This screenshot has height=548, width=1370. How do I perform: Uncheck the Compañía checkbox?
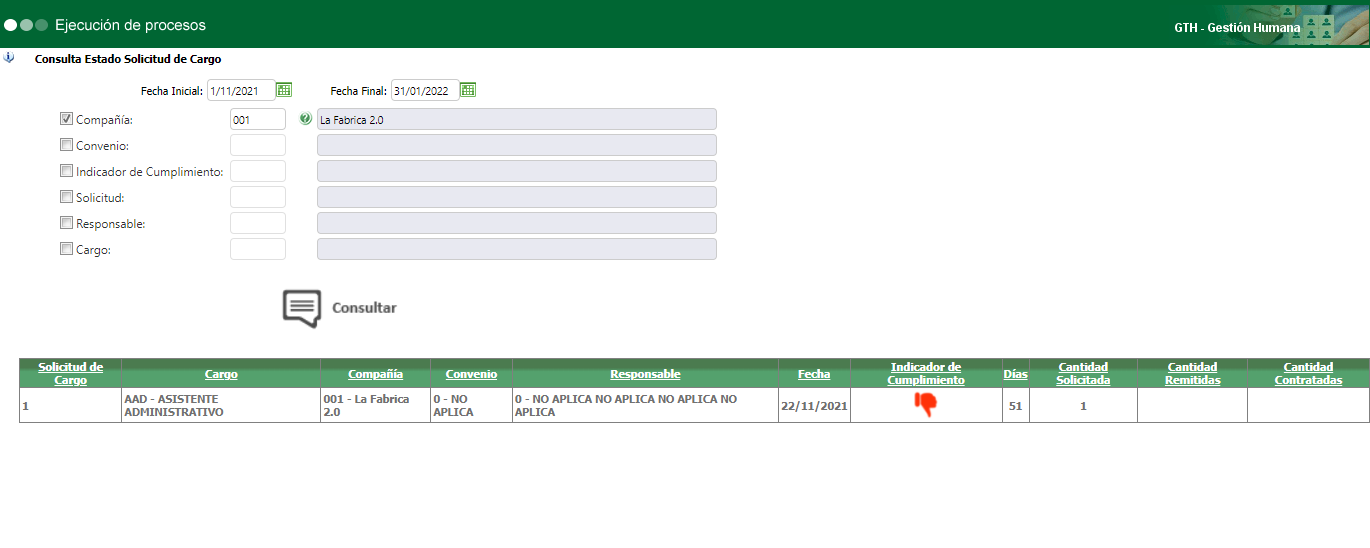pos(67,119)
